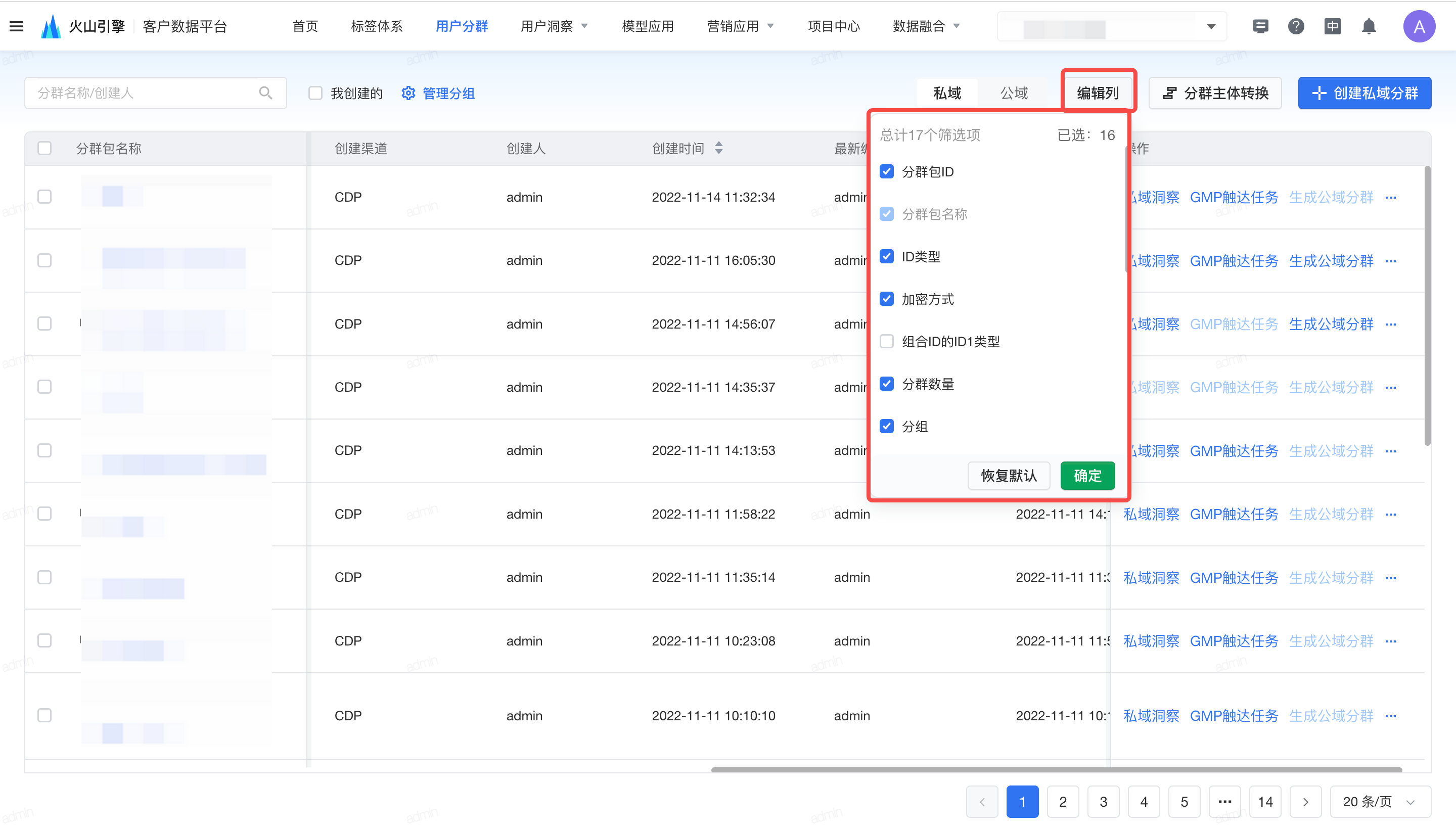
Task: Open more actions for 14:13:53 row
Action: pos(1391,451)
